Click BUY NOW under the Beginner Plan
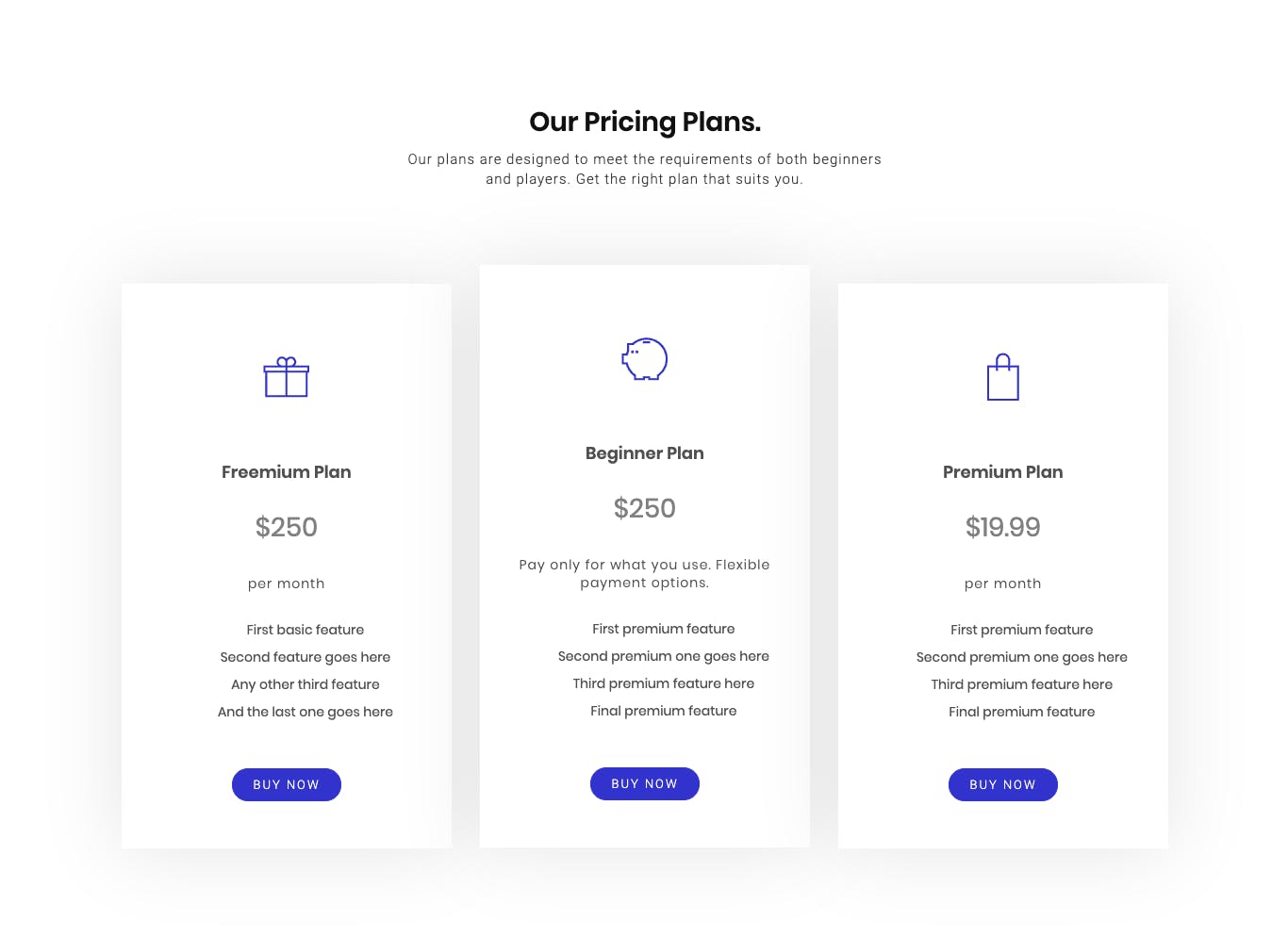1288x937 pixels. [645, 783]
